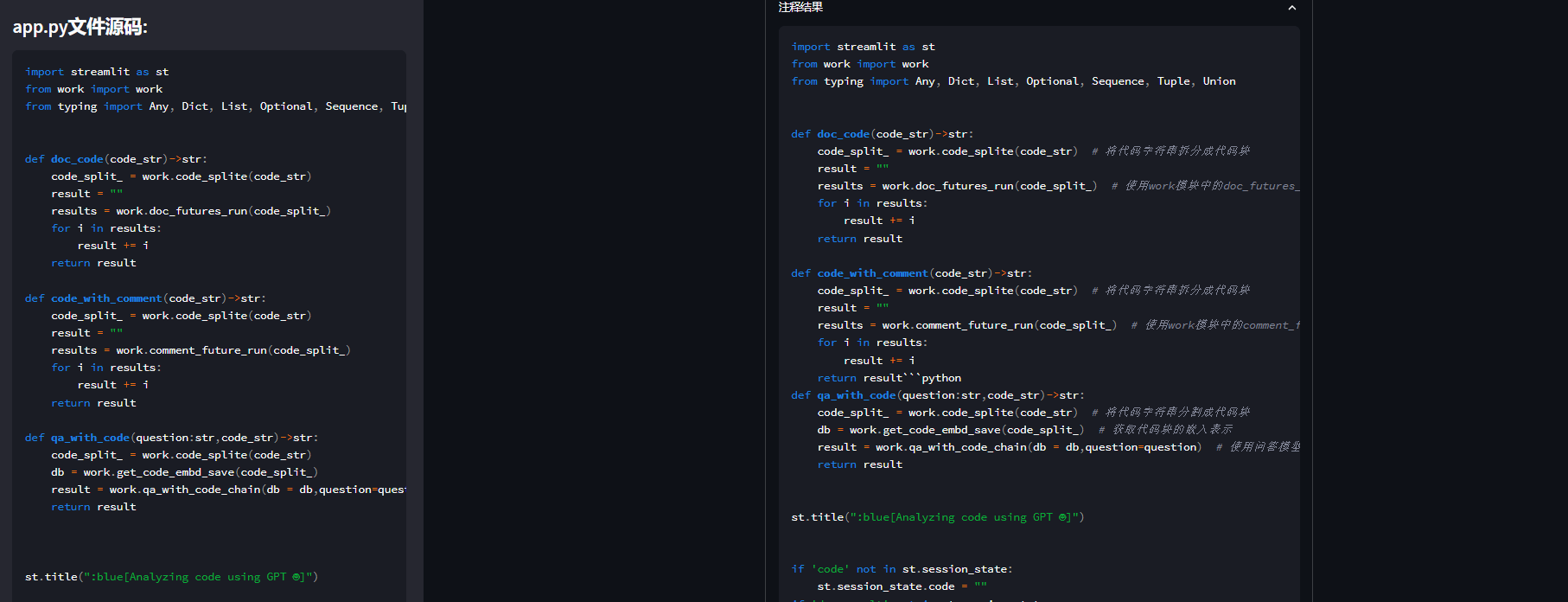Viewport: 1568px width, 602px height.
Task: Click 'import streamlit as st' in annotated result block
Action: click(x=863, y=47)
